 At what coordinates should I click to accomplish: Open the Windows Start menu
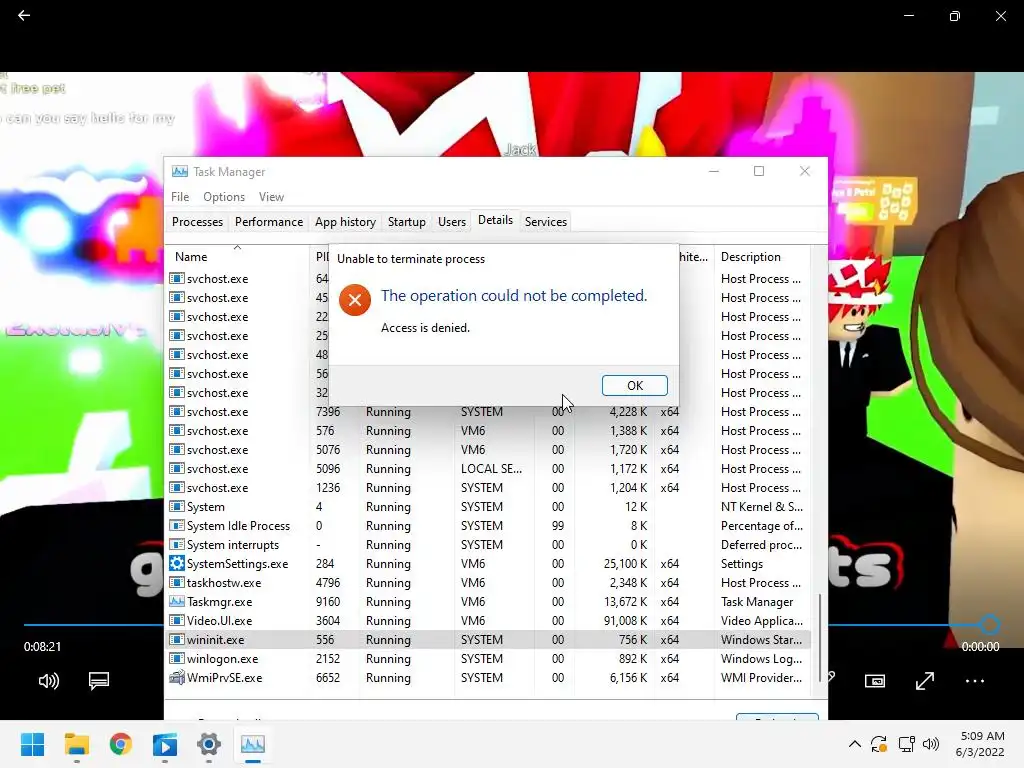pyautogui.click(x=32, y=744)
